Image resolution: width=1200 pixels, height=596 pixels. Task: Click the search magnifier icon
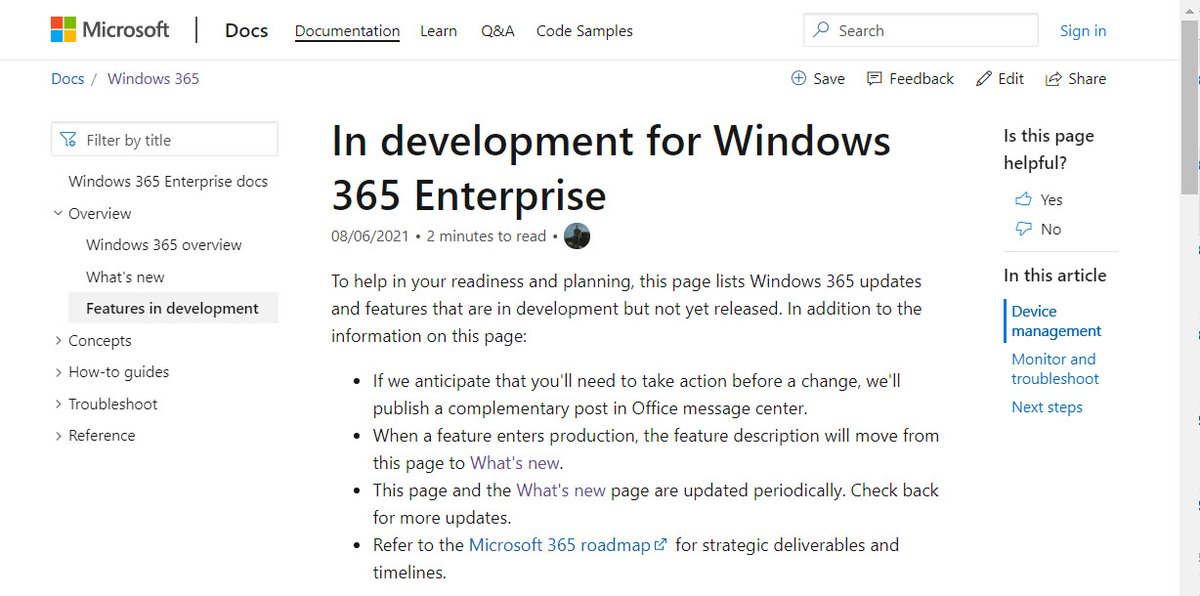821,30
